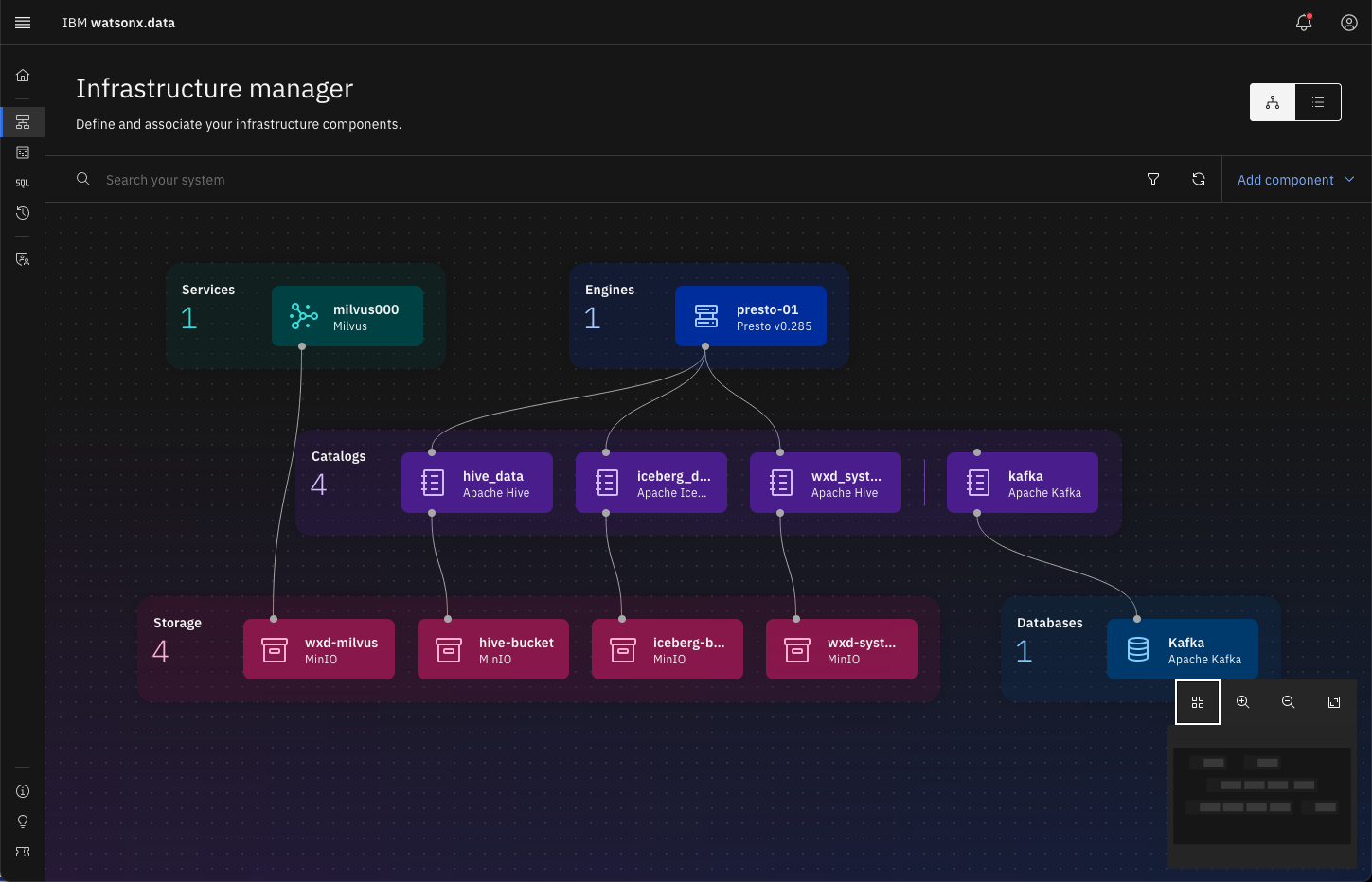Click the Storage group label
Screen dimensions: 1372x882
point(177,623)
